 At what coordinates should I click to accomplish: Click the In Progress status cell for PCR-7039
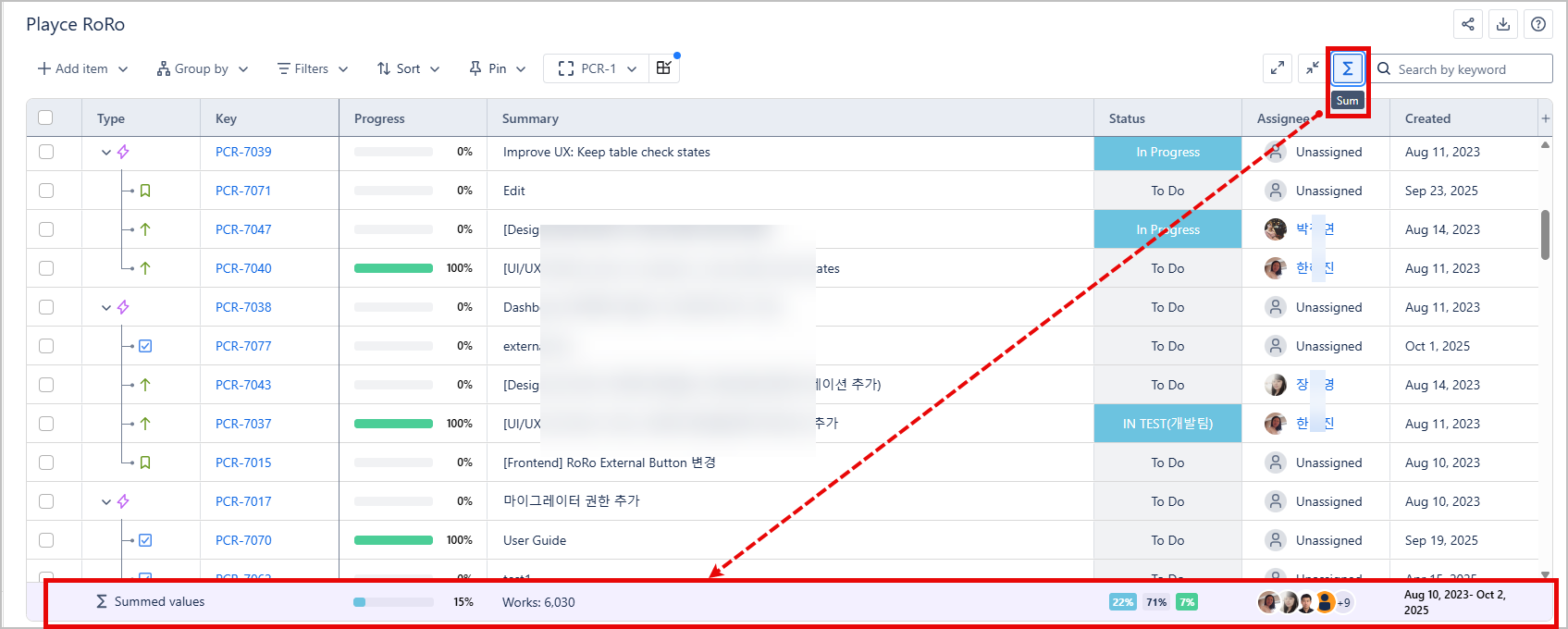pos(1167,153)
